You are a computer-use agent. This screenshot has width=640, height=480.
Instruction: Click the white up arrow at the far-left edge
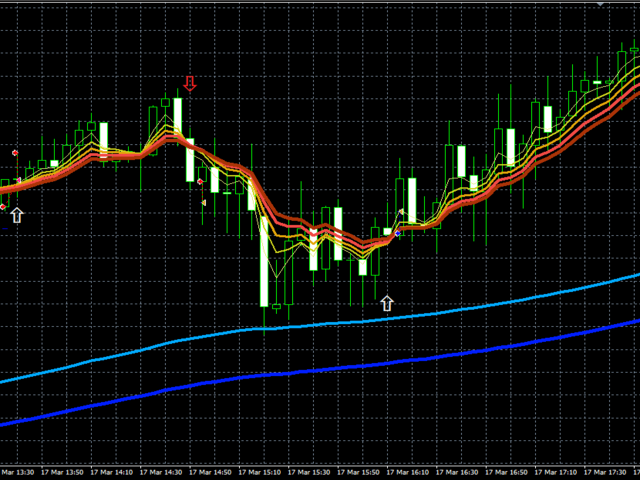tap(16, 213)
